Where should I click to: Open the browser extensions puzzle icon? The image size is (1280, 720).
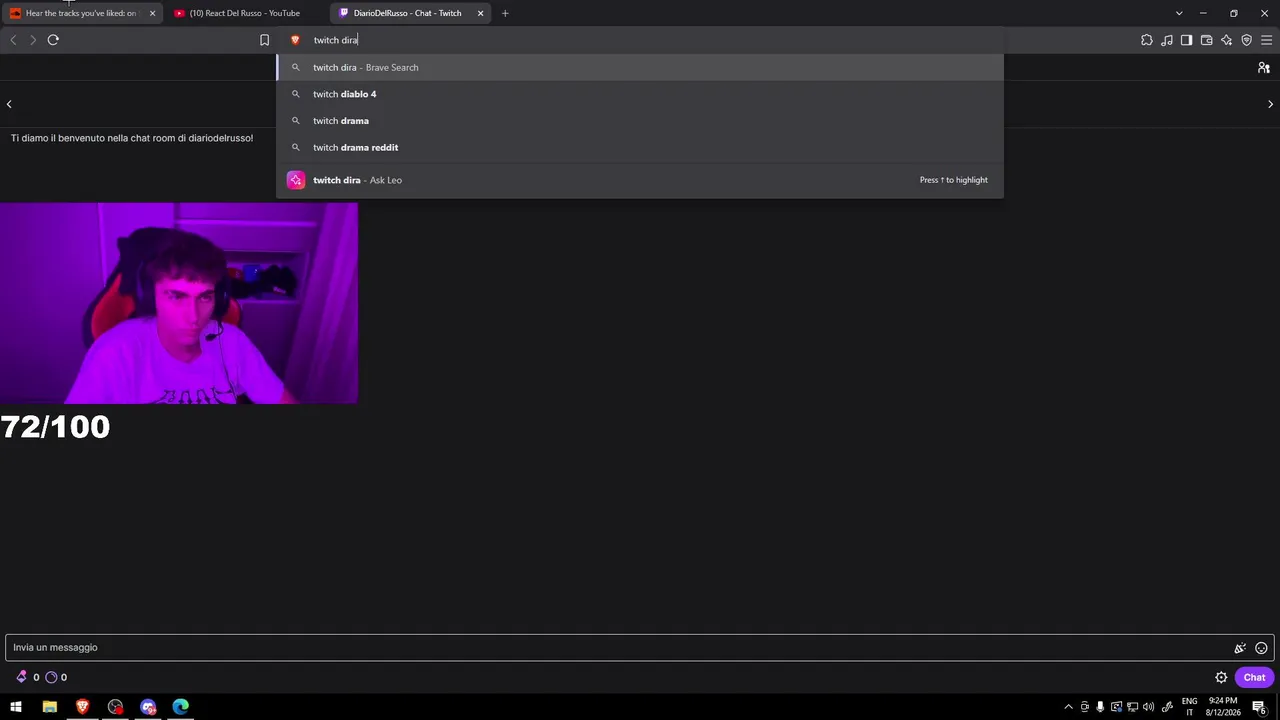(1147, 40)
